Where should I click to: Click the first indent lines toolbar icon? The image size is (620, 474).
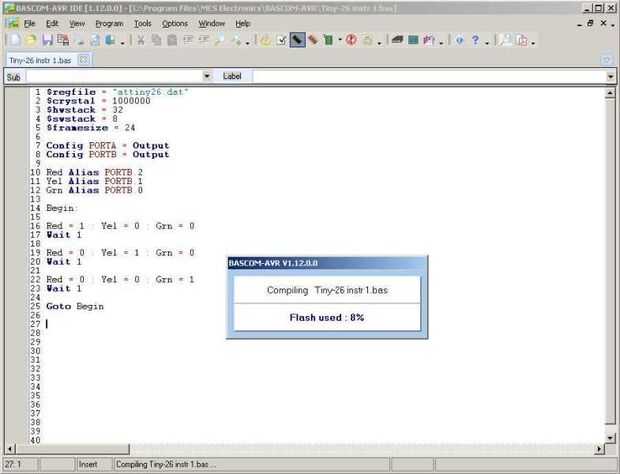click(x=188, y=40)
